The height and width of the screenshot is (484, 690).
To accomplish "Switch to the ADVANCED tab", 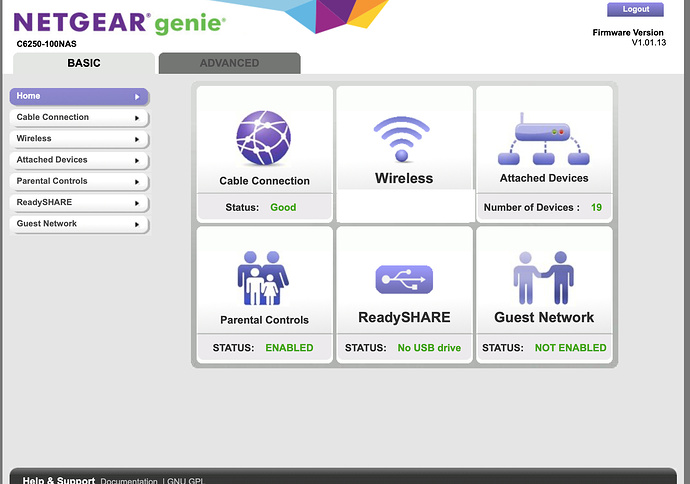I will tap(229, 63).
